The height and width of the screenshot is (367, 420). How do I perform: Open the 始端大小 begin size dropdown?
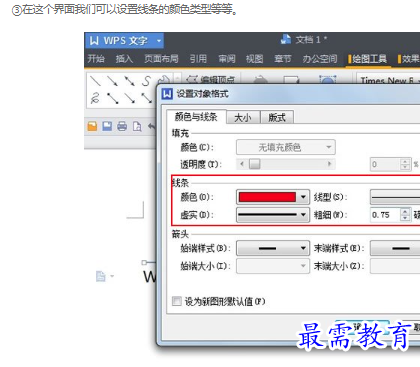[x=272, y=266]
